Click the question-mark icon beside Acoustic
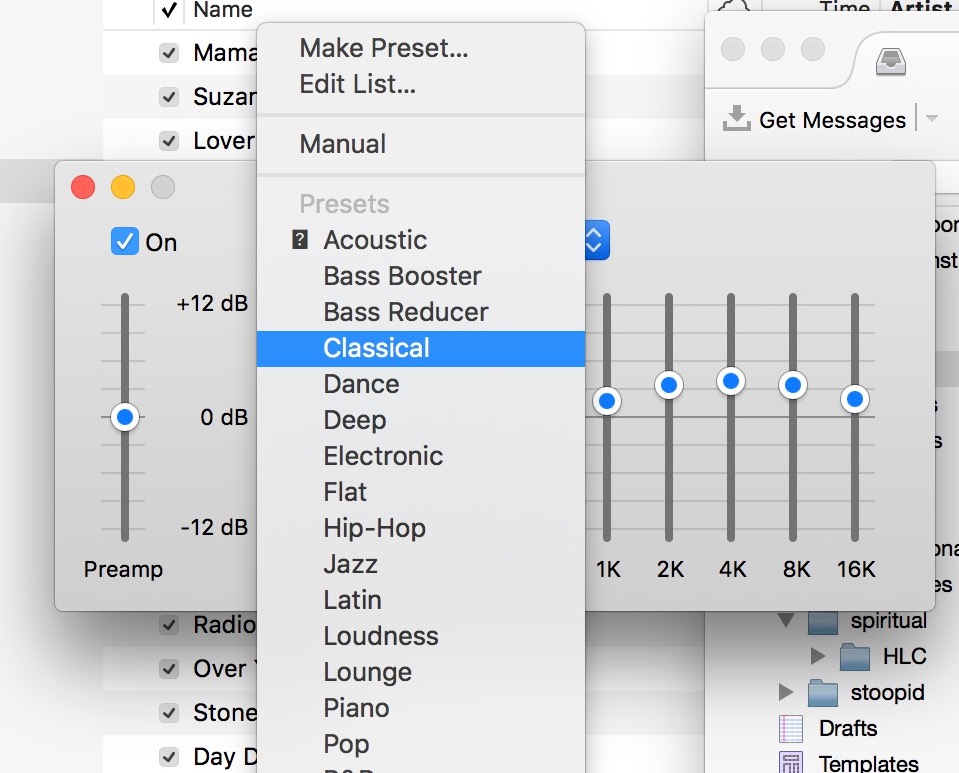Image resolution: width=959 pixels, height=773 pixels. (300, 239)
